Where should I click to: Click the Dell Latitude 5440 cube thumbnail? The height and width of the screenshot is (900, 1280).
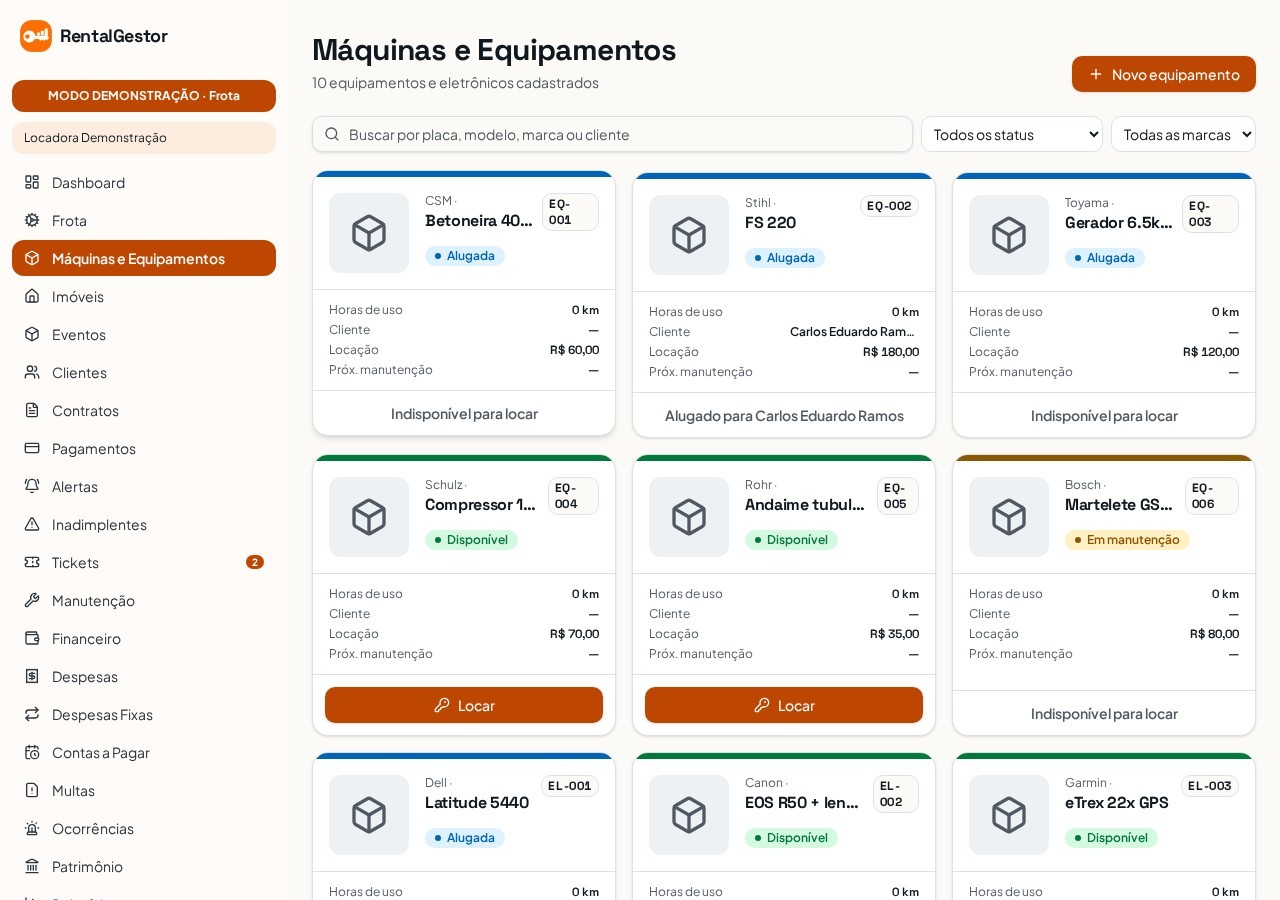pos(369,815)
